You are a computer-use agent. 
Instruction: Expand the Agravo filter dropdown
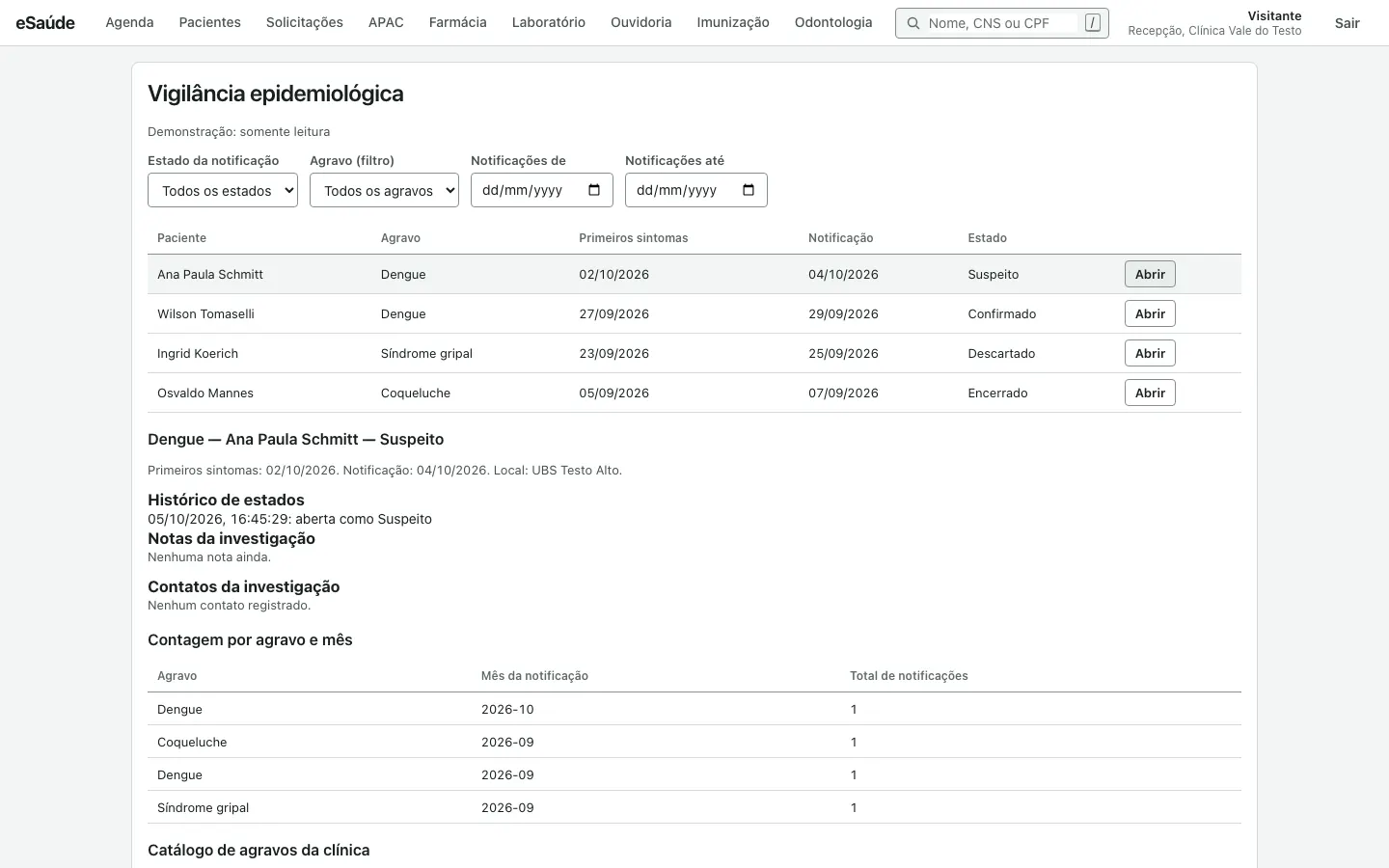384,190
